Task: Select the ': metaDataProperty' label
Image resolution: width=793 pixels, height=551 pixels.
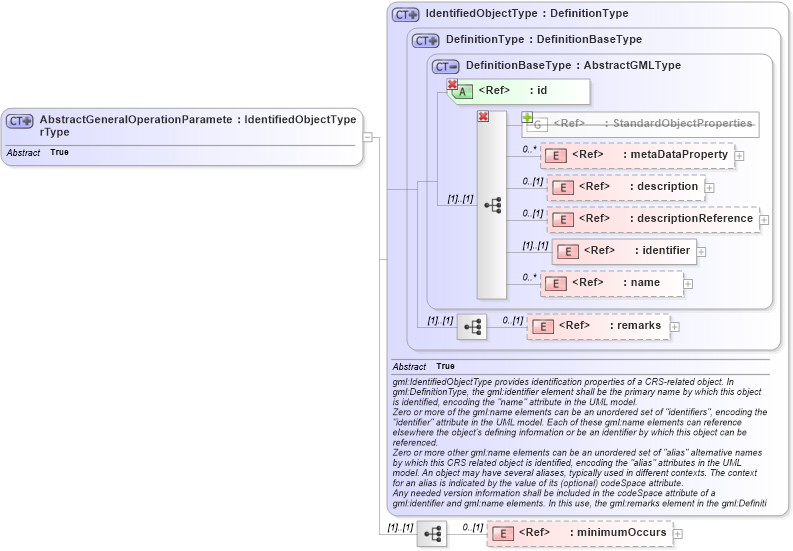Action: (x=676, y=154)
